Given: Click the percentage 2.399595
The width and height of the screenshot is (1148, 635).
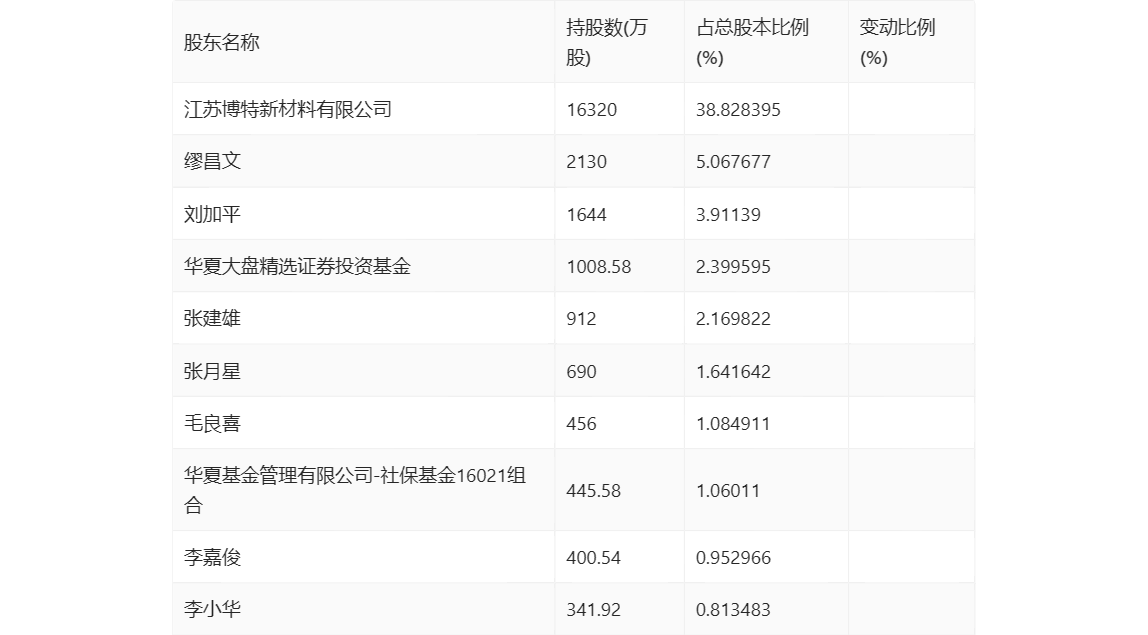Looking at the screenshot, I should (733, 267).
